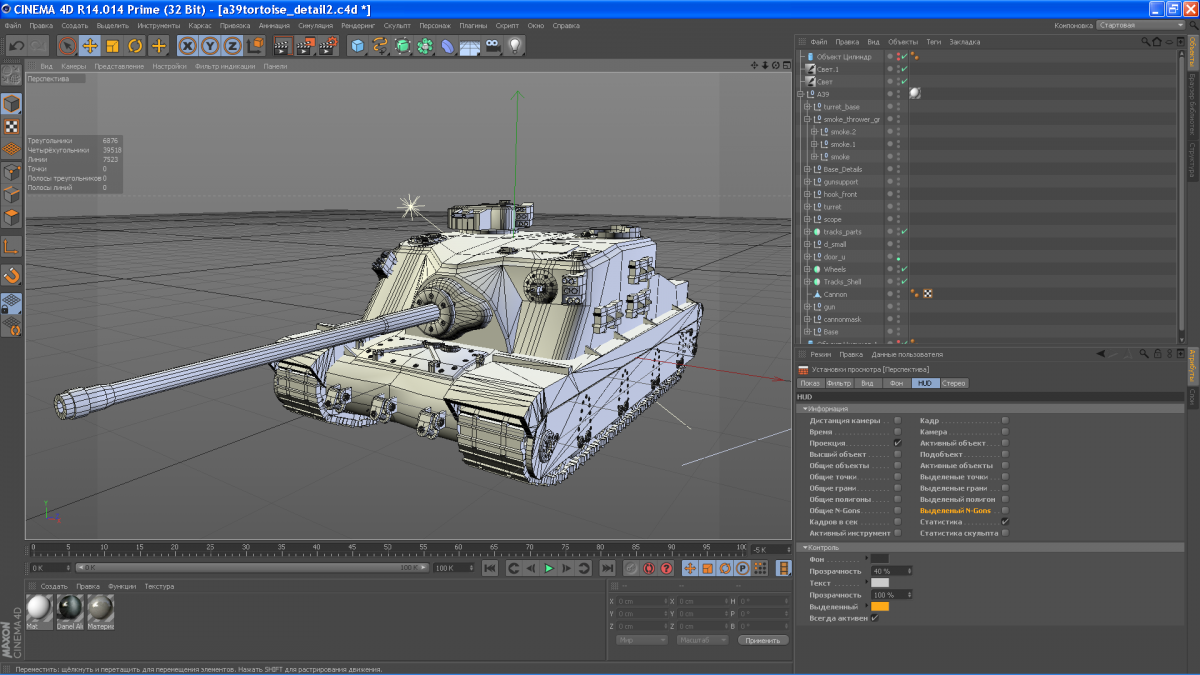Viewport: 1200px width, 675px height.
Task: Select the Rotate tool in the top toolbar
Action: coord(135,45)
